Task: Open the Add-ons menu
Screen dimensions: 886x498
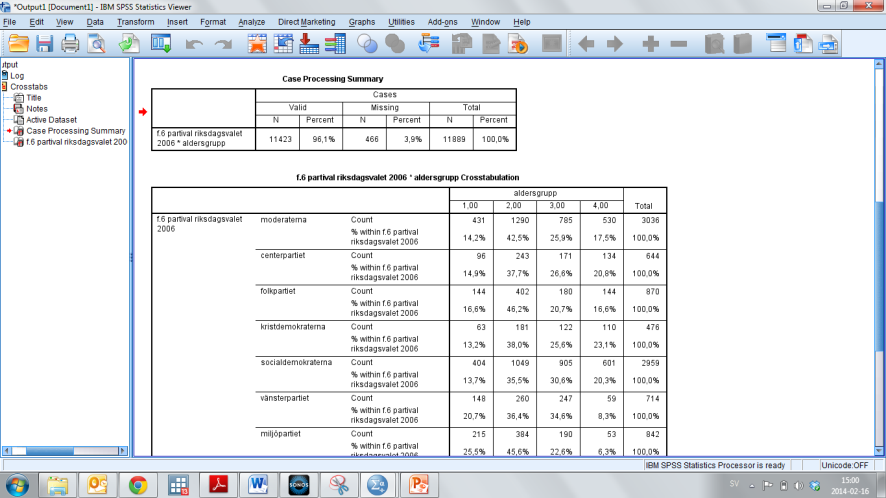Action: (442, 22)
